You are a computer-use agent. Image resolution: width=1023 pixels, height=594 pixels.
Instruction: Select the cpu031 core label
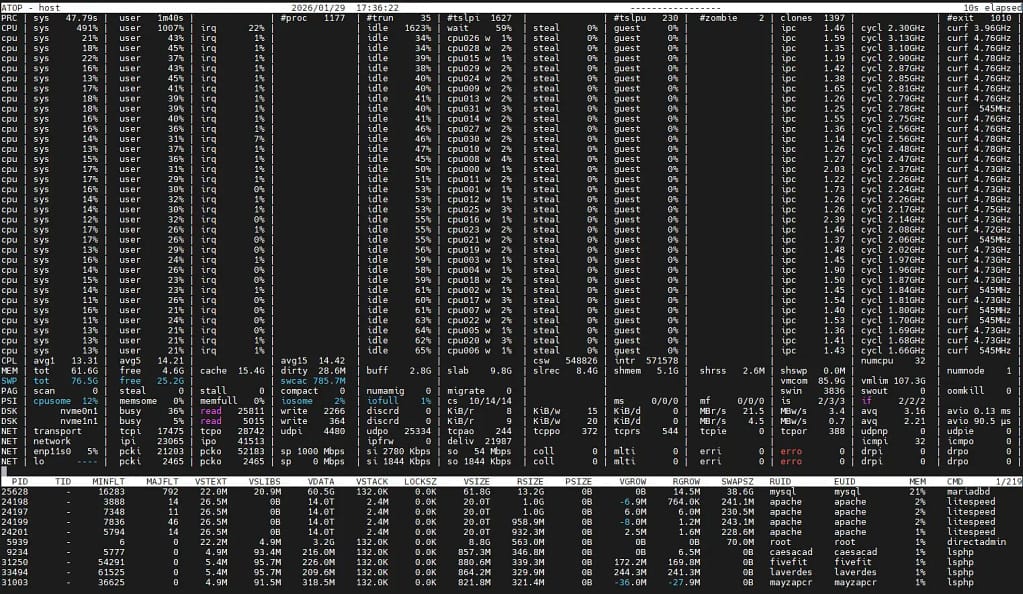tap(463, 109)
